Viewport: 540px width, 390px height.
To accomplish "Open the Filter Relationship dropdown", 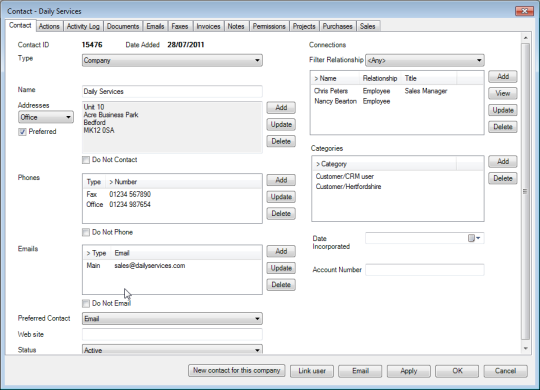I will [x=425, y=60].
